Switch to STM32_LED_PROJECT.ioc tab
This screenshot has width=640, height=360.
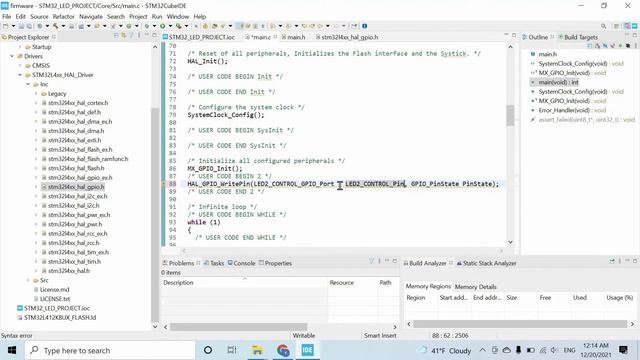pyautogui.click(x=199, y=37)
